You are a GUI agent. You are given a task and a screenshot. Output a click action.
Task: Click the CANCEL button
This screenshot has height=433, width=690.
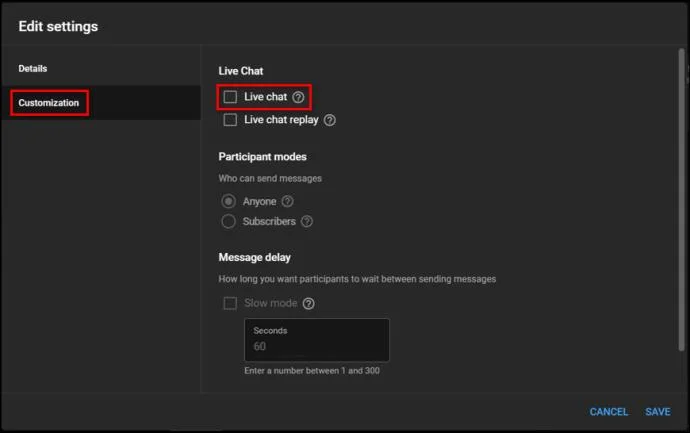point(609,412)
